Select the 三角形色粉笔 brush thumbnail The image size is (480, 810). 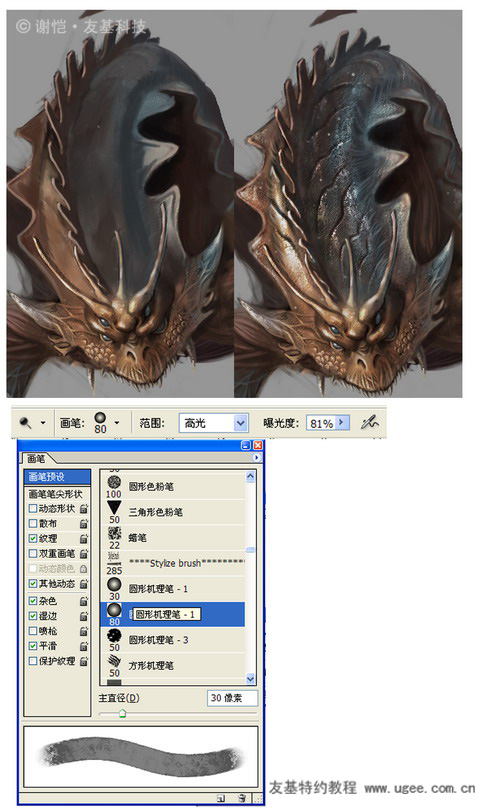(x=114, y=508)
